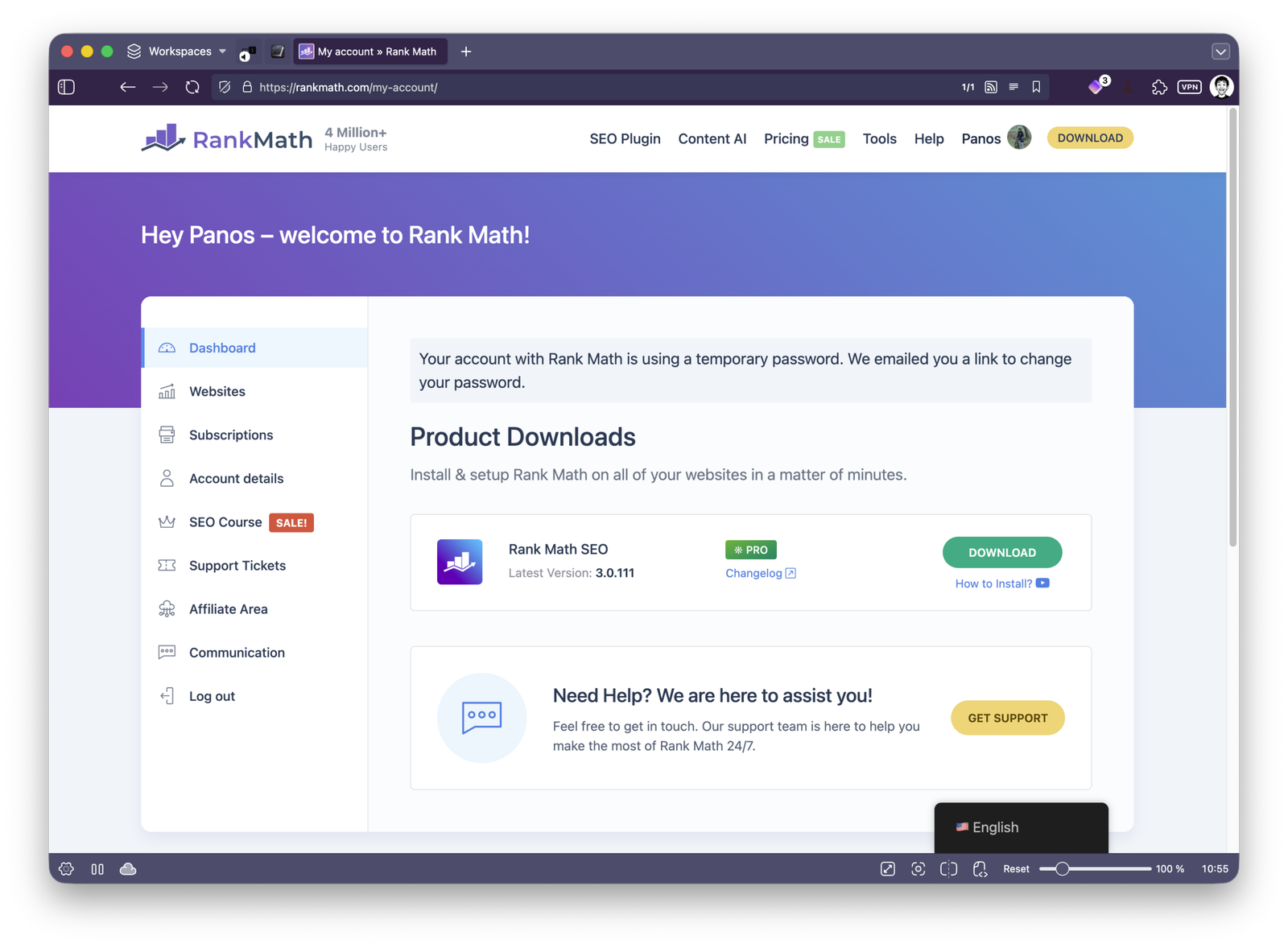Click the version number 3.0.111
Image resolution: width=1288 pixels, height=948 pixels.
click(x=615, y=573)
